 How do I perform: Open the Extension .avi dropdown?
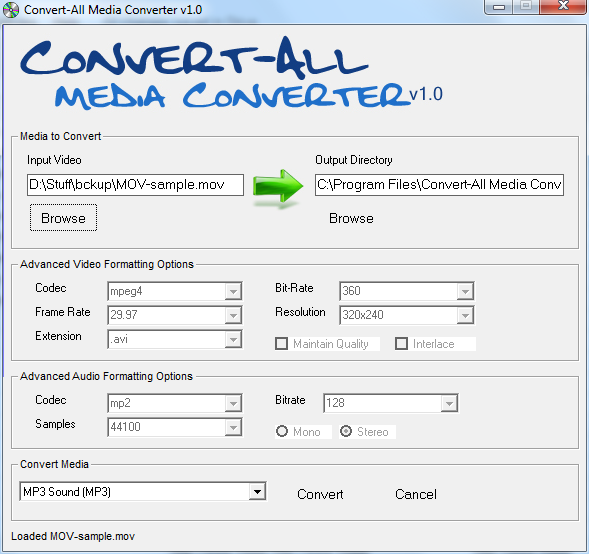pyautogui.click(x=175, y=339)
